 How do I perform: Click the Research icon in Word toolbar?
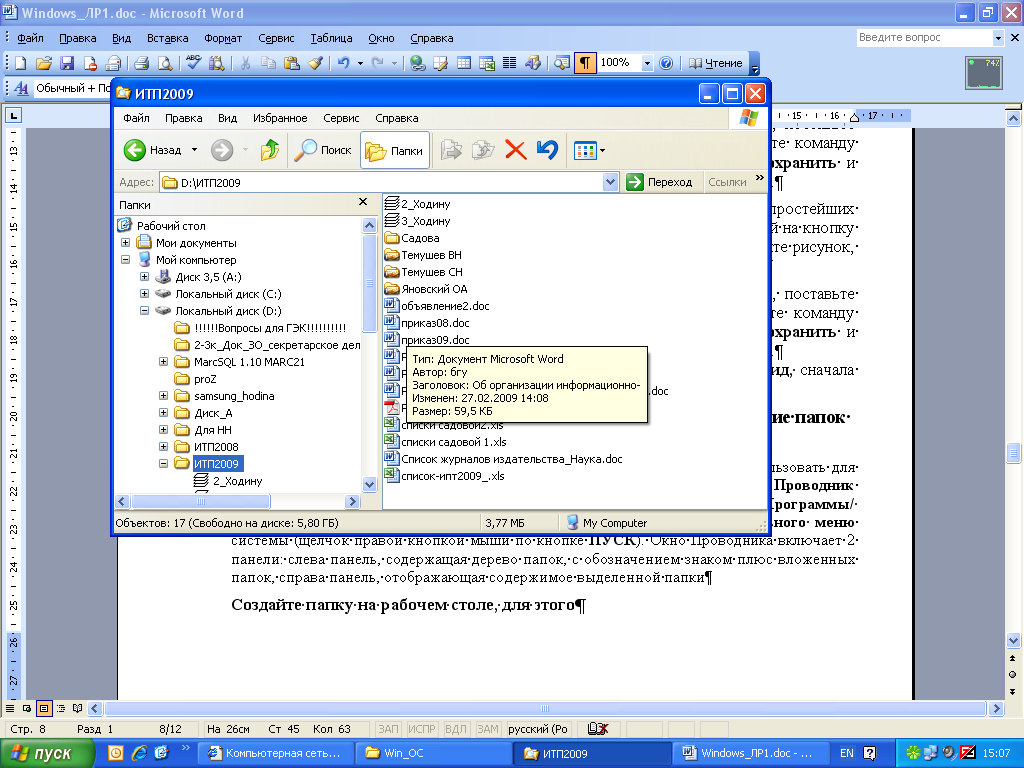click(x=217, y=63)
